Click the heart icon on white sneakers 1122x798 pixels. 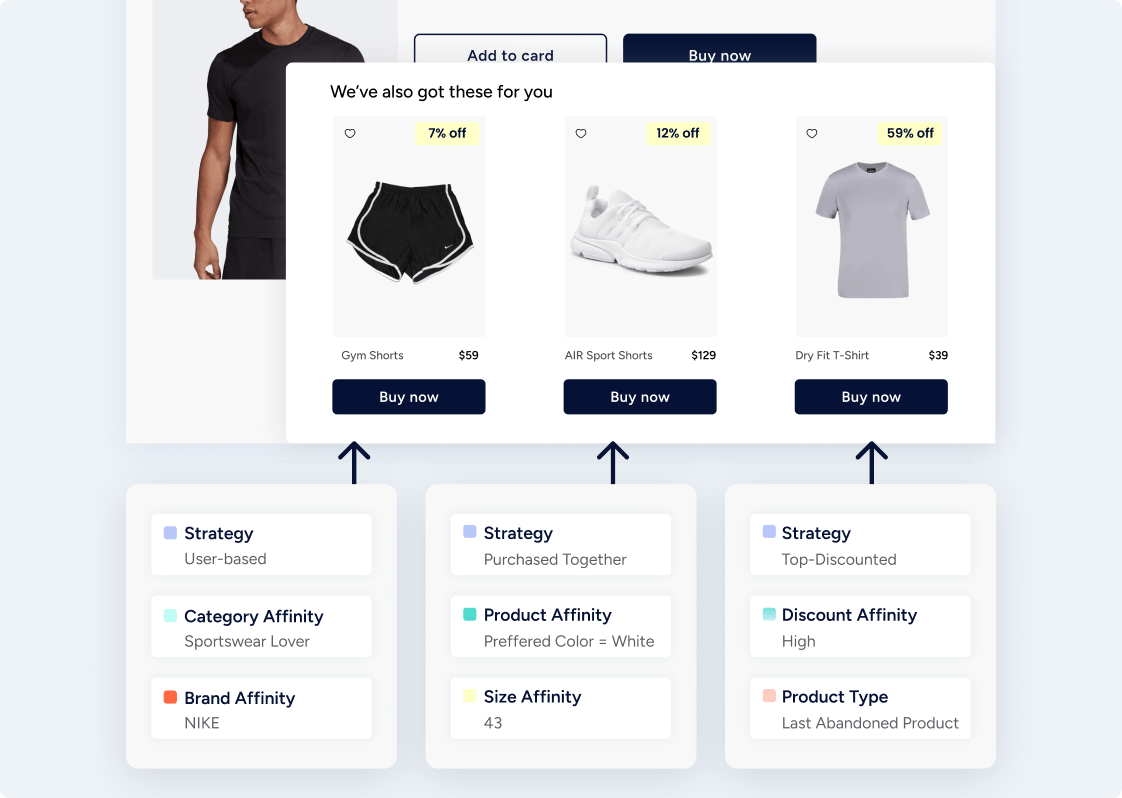(581, 133)
